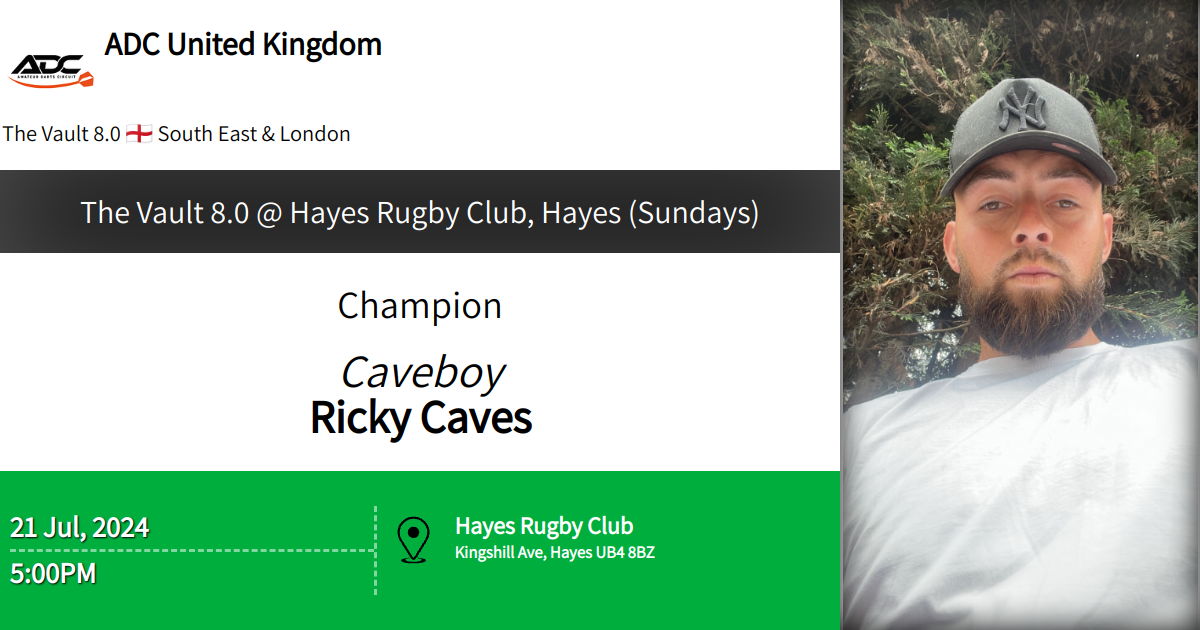Click the England flag icon

point(140,134)
